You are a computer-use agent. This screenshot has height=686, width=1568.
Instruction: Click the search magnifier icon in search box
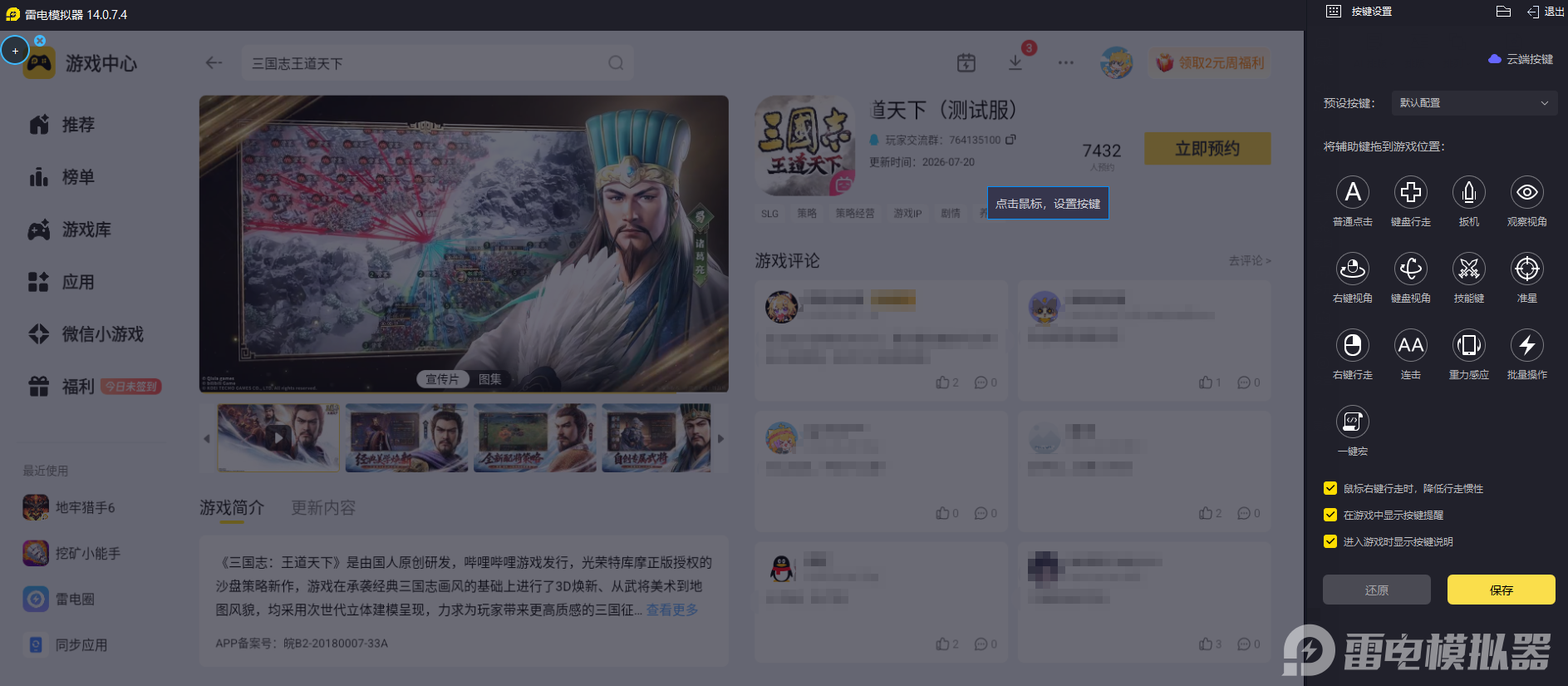[x=616, y=63]
